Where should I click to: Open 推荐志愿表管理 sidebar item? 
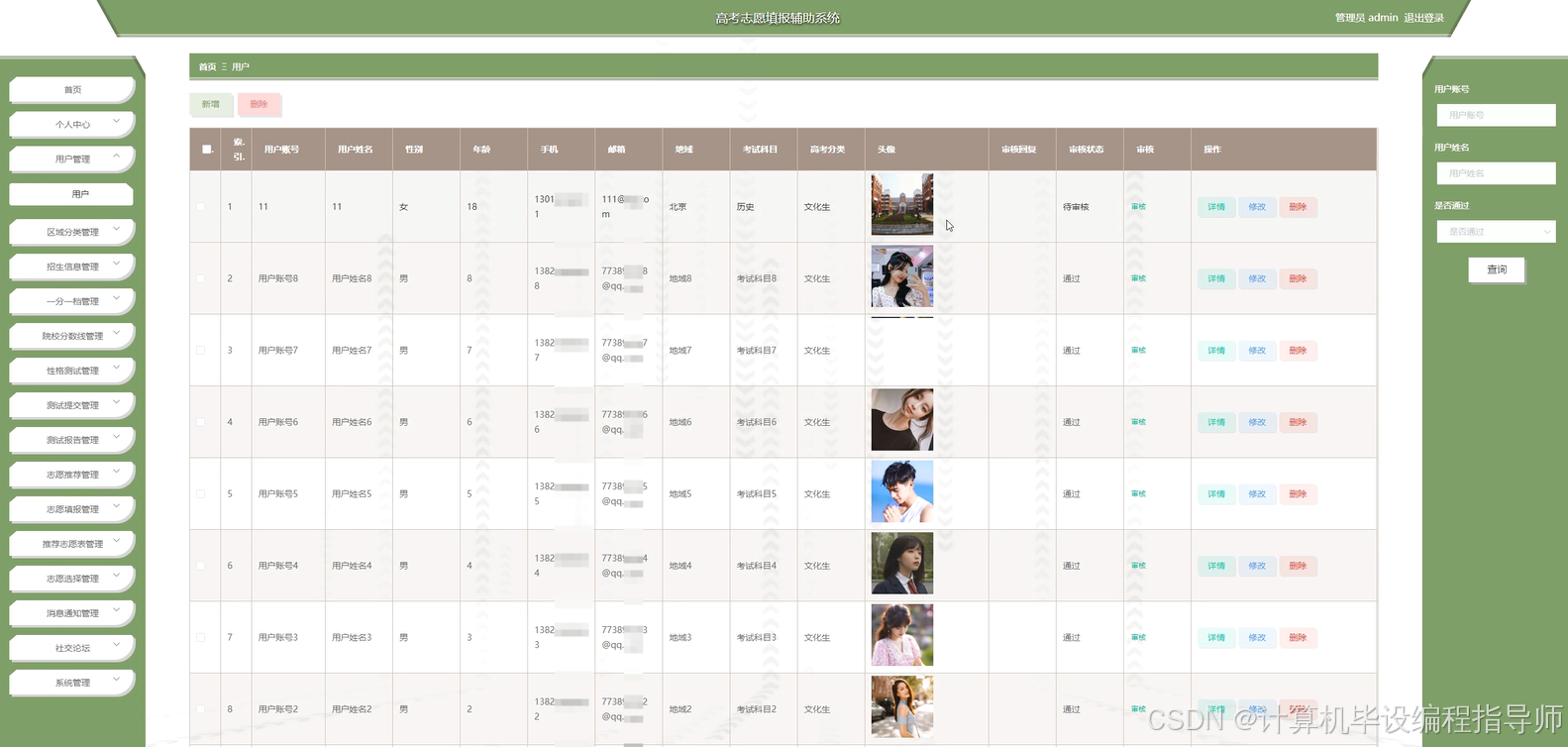[71, 544]
